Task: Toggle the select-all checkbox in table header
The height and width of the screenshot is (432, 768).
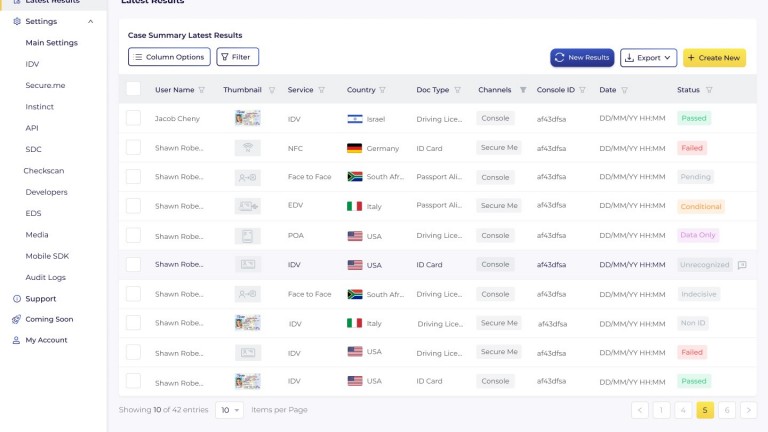Action: point(133,90)
